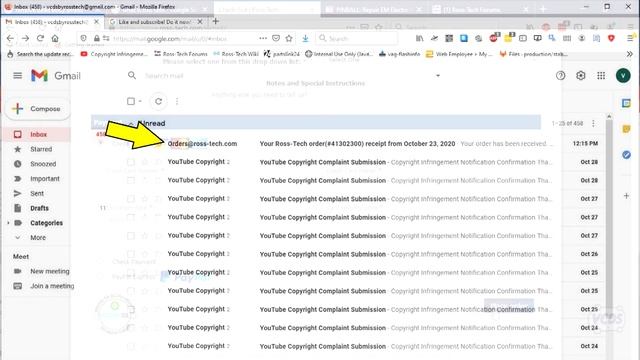Open Ross-Tech Forums bookmark

tap(180, 54)
